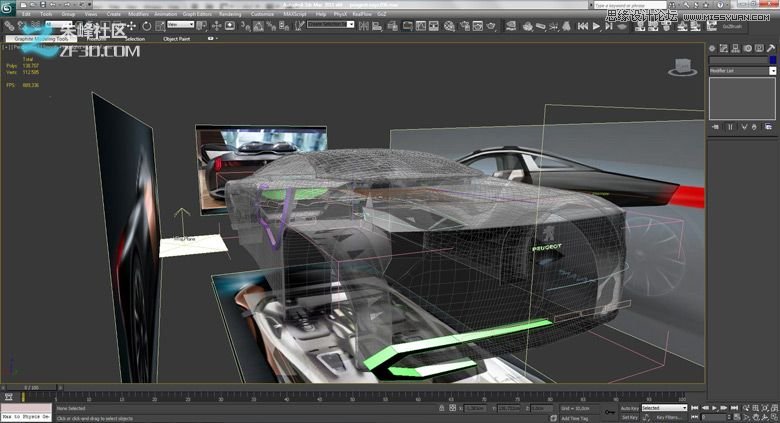Expand the Modifier List dropdown
This screenshot has width=780, height=423.
pos(772,71)
